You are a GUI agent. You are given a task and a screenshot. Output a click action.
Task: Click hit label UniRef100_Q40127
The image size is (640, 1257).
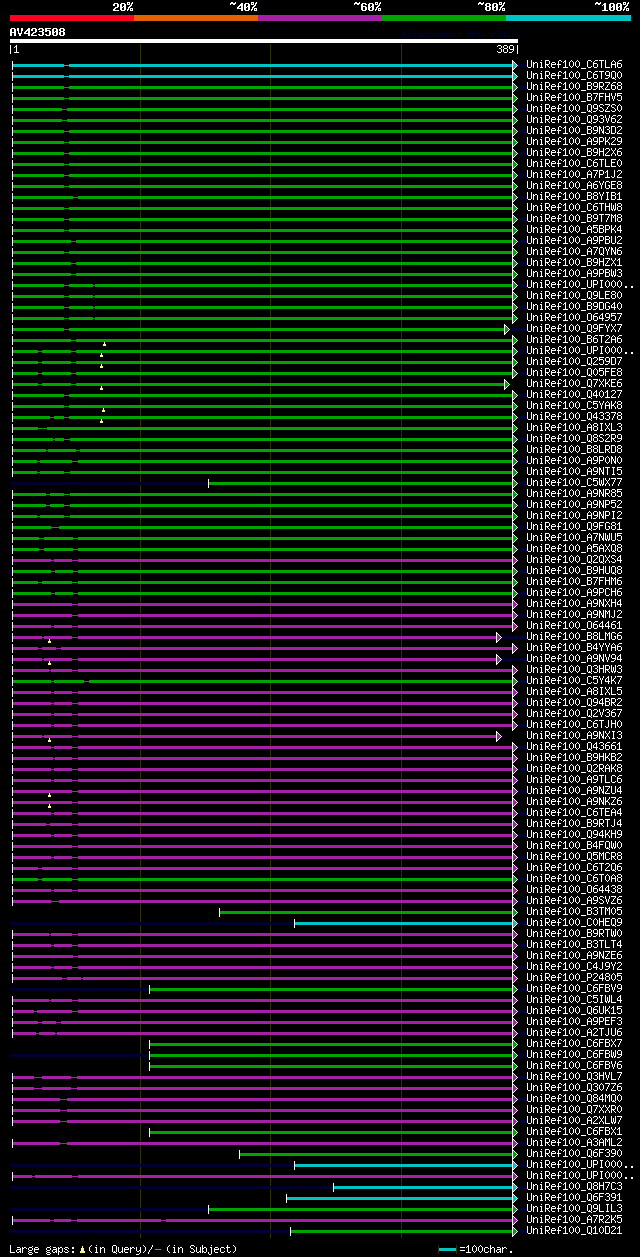tap(574, 394)
